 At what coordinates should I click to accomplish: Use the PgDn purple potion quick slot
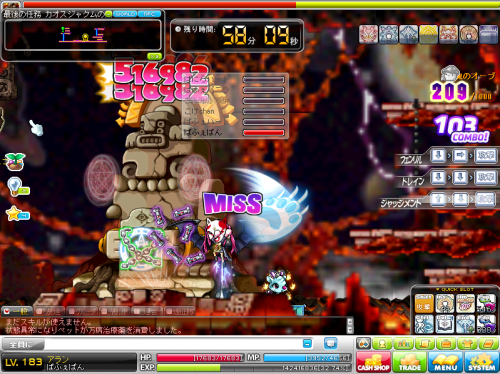pyautogui.click(x=486, y=324)
